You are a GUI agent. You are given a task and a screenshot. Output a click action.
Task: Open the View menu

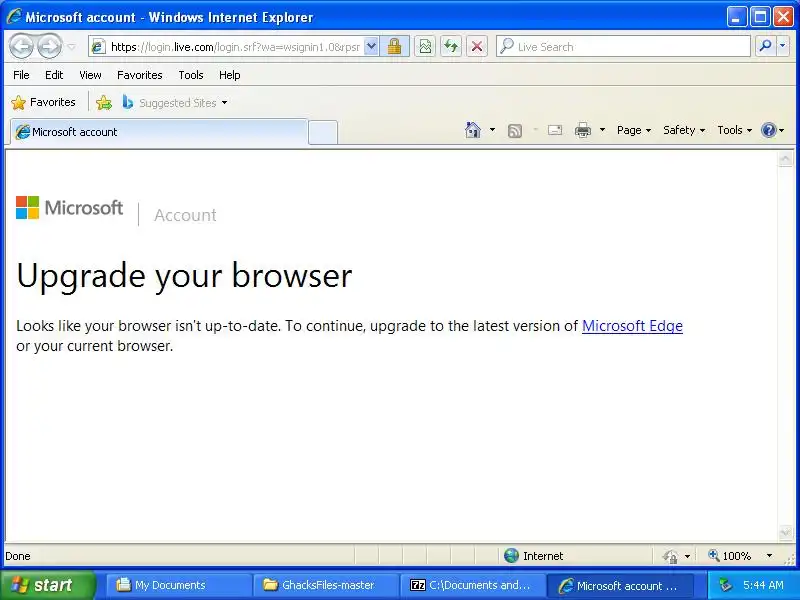pyautogui.click(x=90, y=75)
